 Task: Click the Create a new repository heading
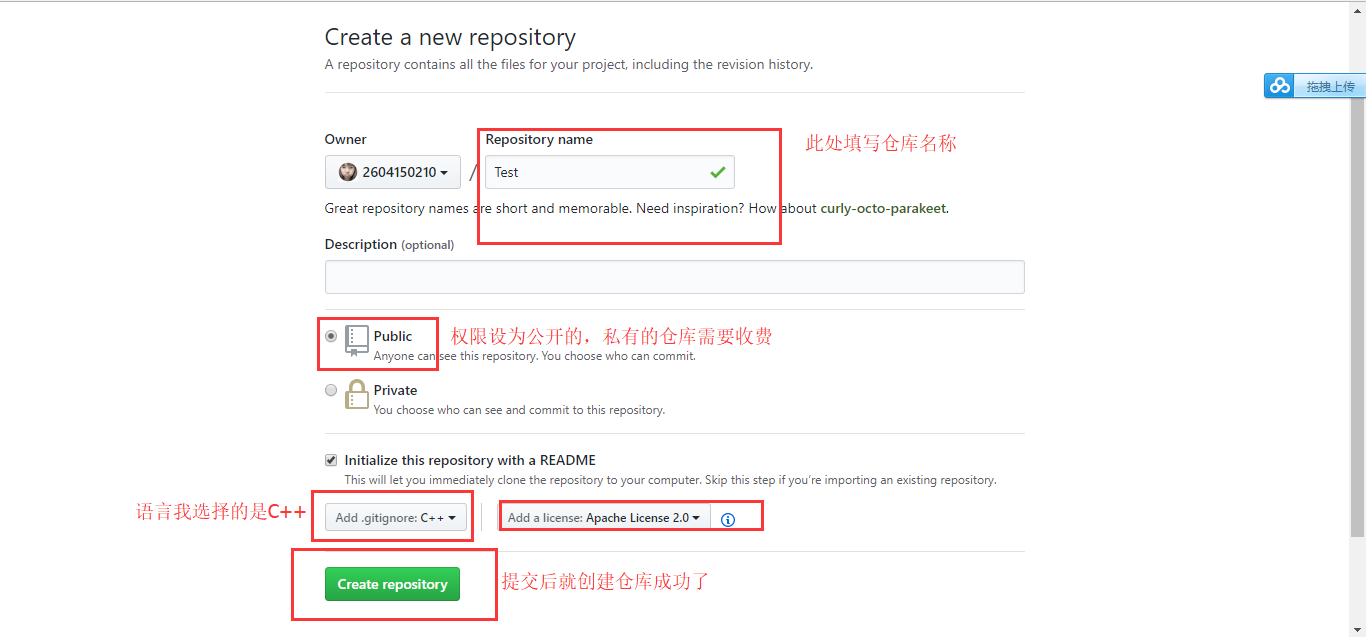(450, 38)
